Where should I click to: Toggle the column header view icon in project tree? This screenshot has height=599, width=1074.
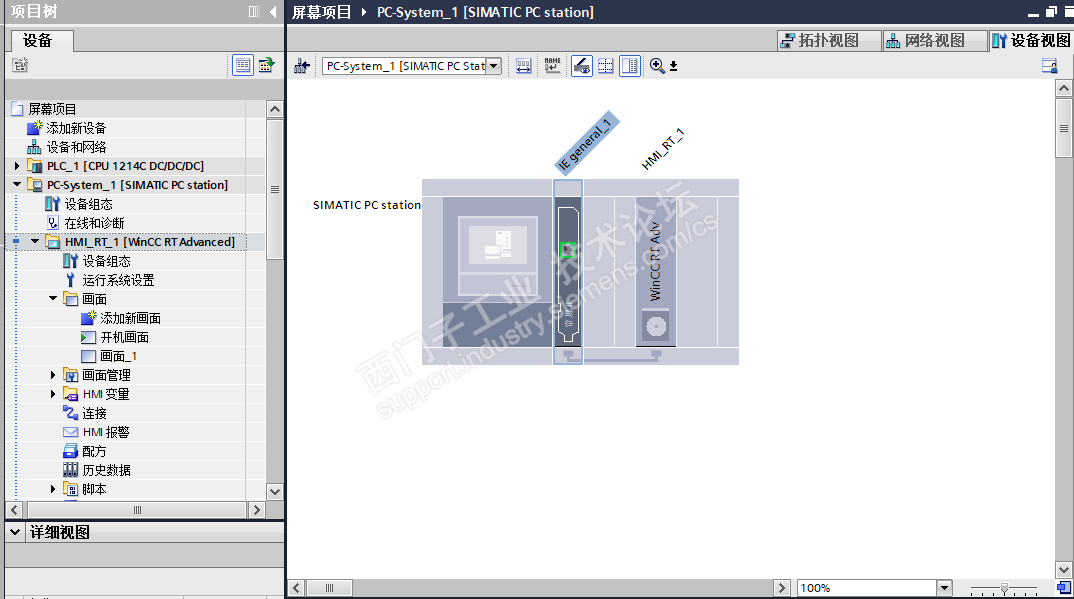pyautogui.click(x=242, y=65)
